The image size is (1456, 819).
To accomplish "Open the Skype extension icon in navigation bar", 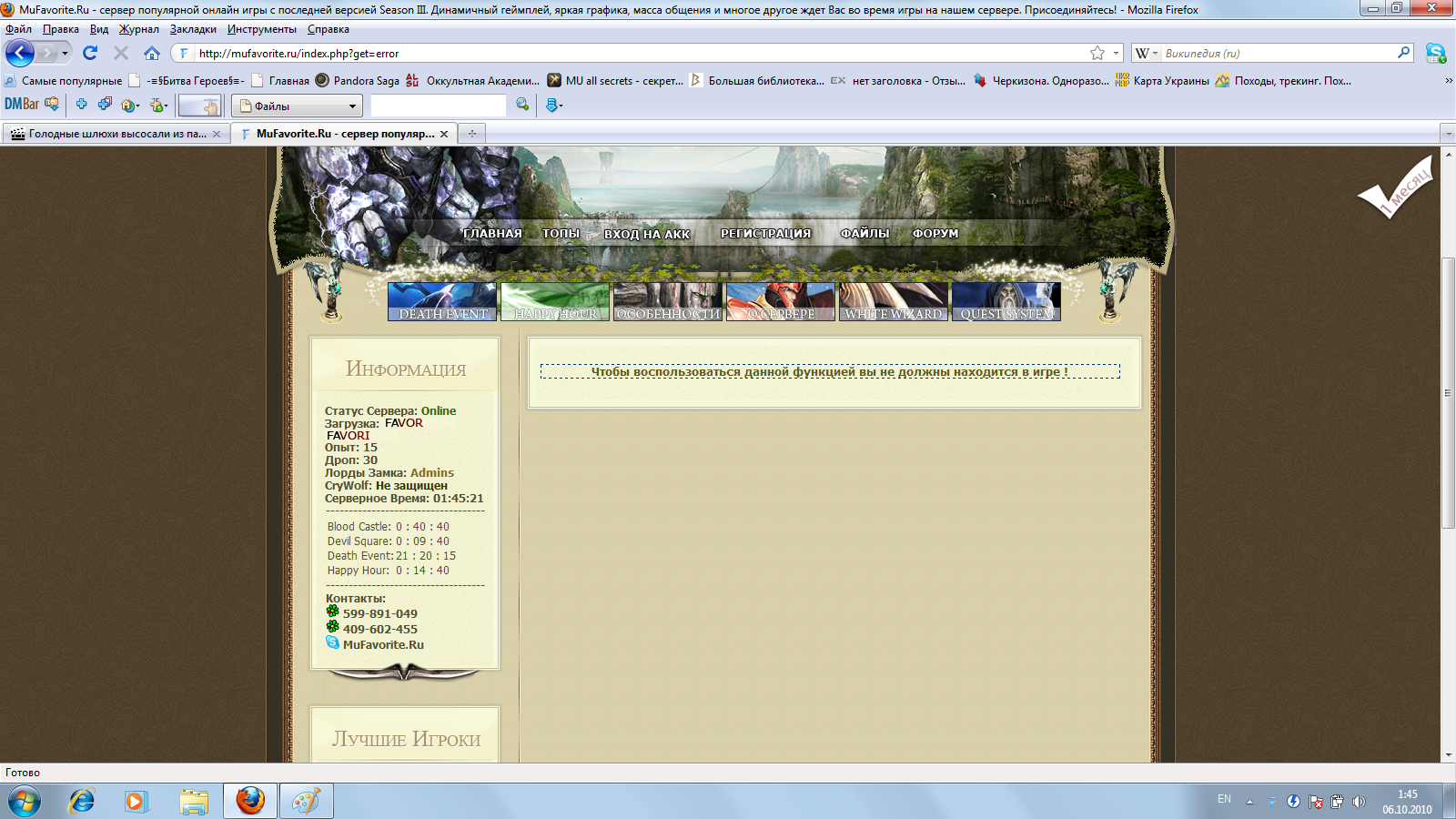I will point(1435,53).
